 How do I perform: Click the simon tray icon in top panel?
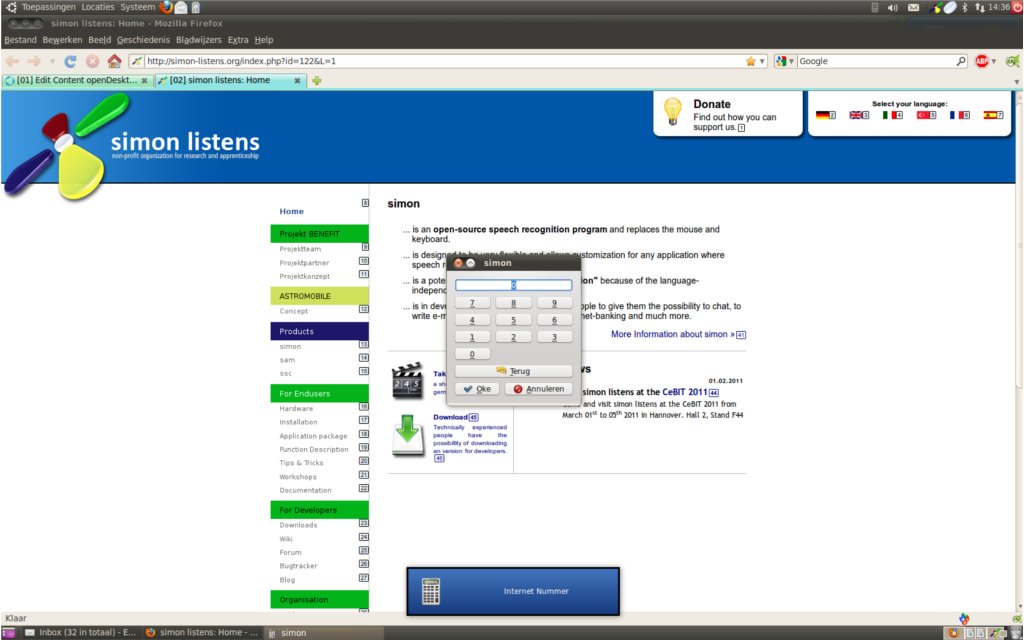tap(936, 8)
